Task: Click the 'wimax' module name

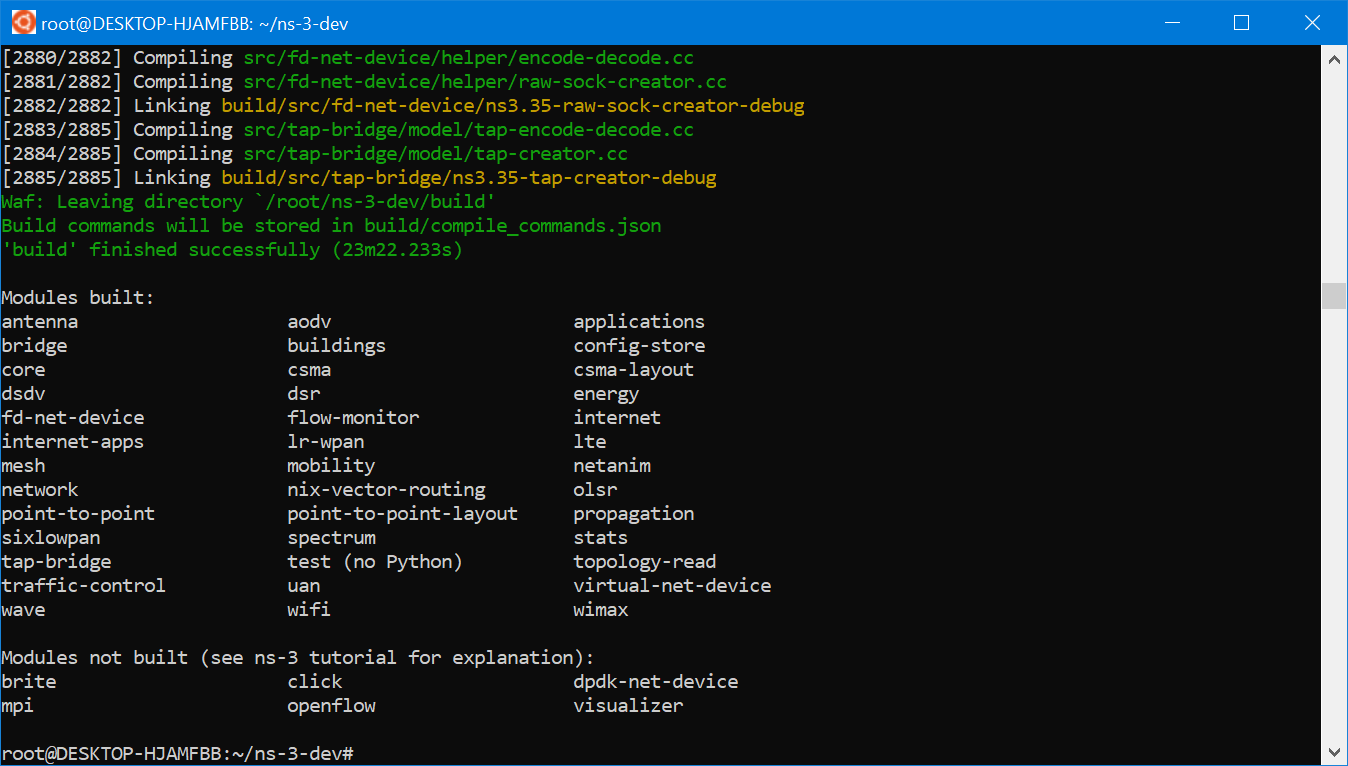Action: (x=601, y=610)
